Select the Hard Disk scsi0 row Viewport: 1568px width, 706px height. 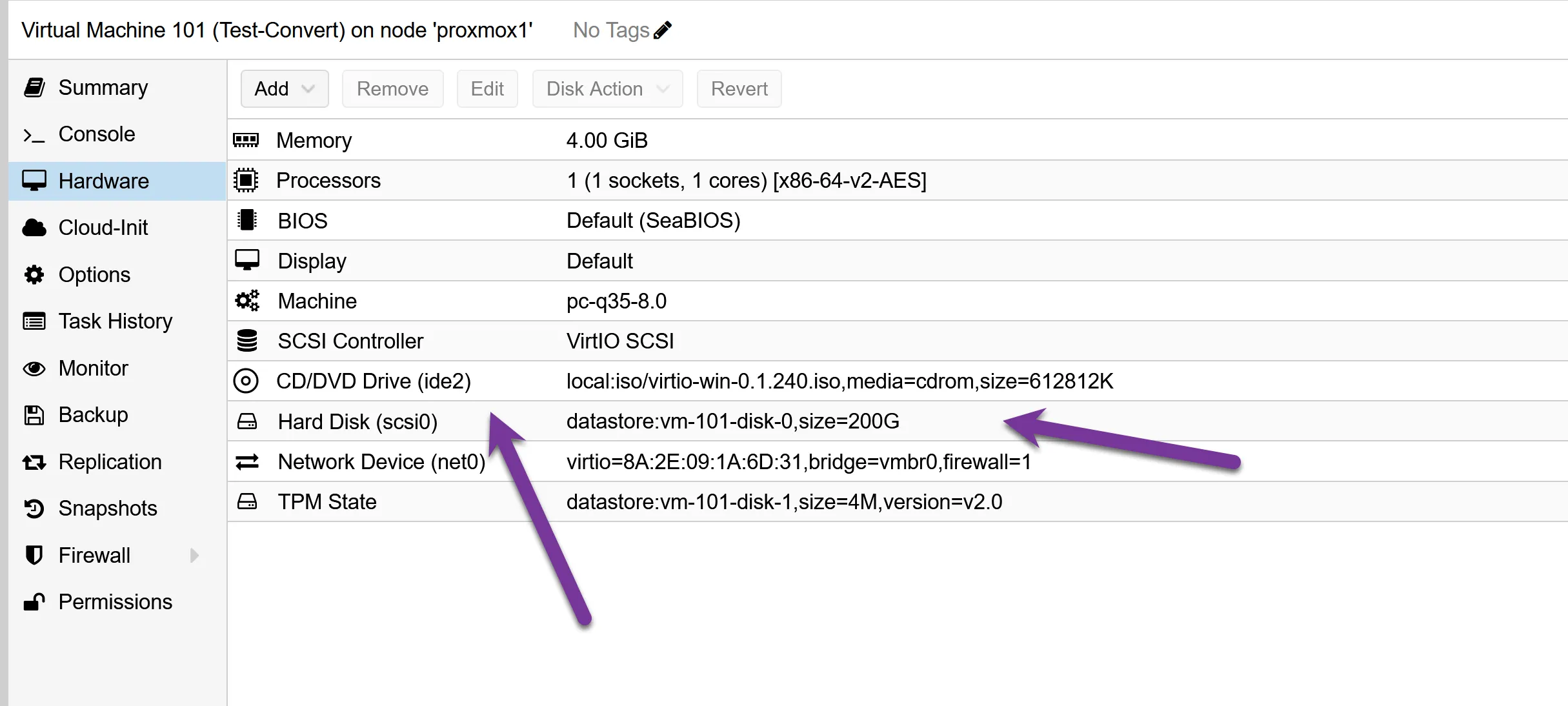tap(357, 421)
